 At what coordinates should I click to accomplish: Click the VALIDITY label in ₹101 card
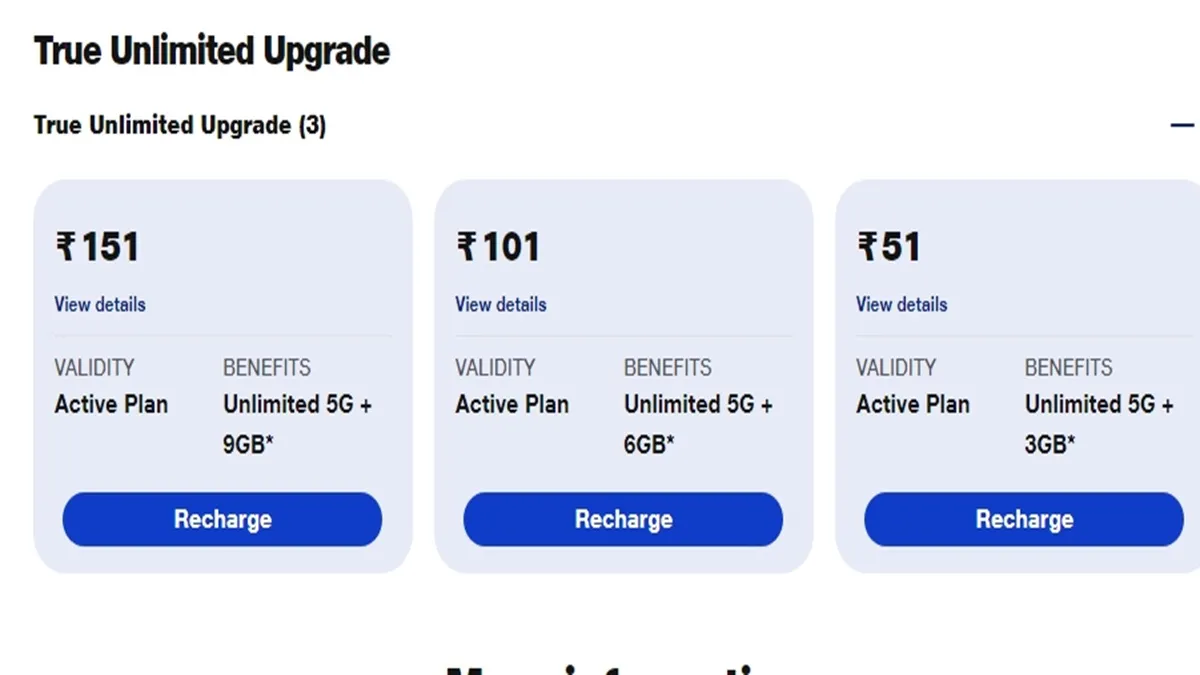[x=495, y=368]
